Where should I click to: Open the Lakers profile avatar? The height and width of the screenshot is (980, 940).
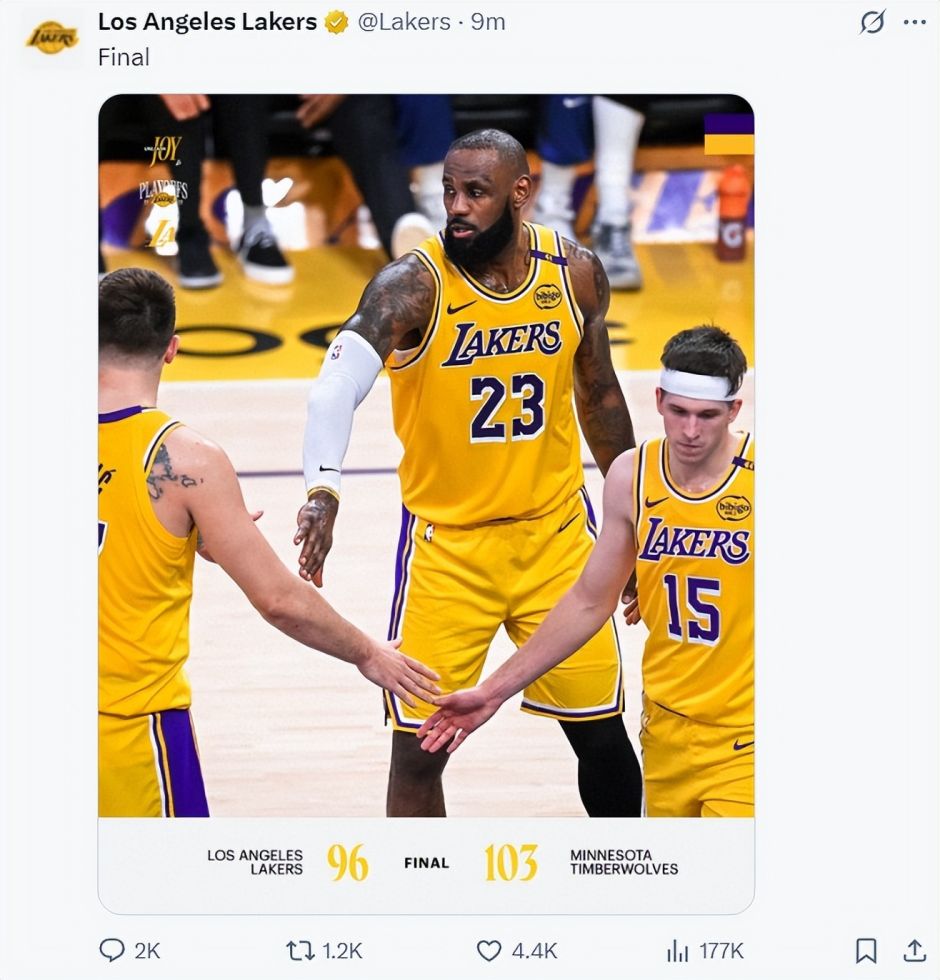[52, 38]
